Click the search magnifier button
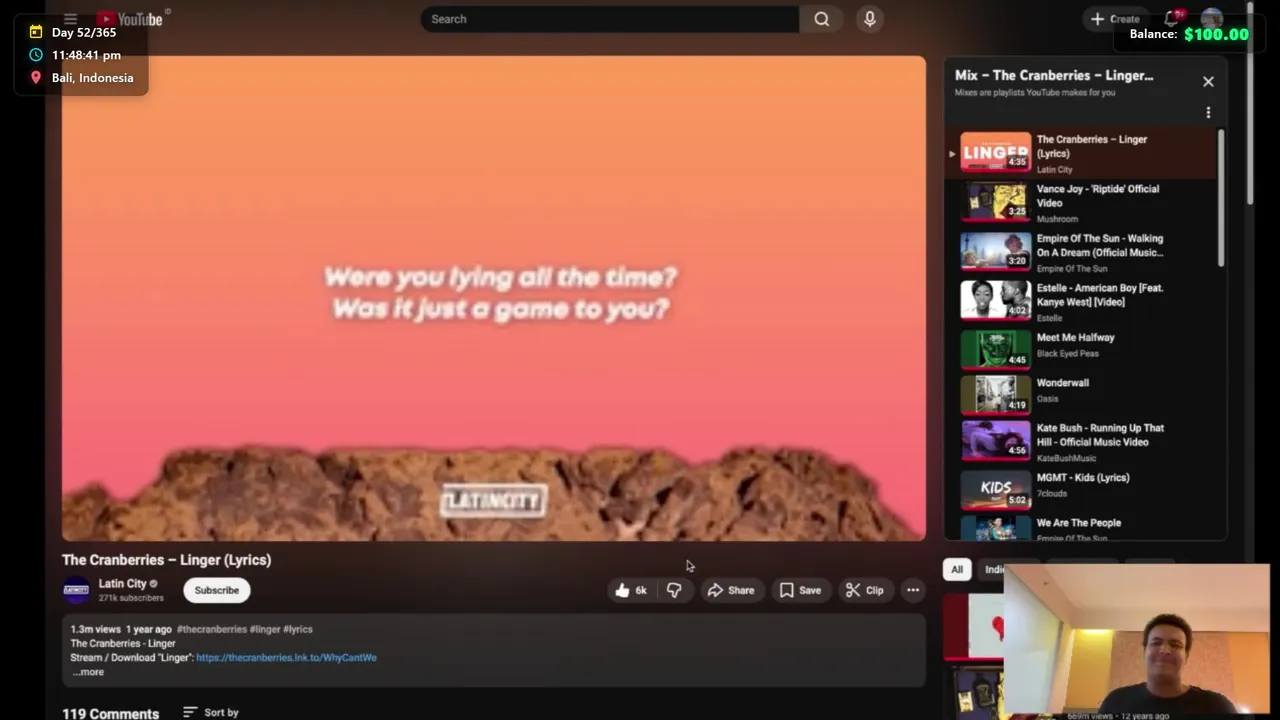The width and height of the screenshot is (1280, 720). tap(821, 19)
